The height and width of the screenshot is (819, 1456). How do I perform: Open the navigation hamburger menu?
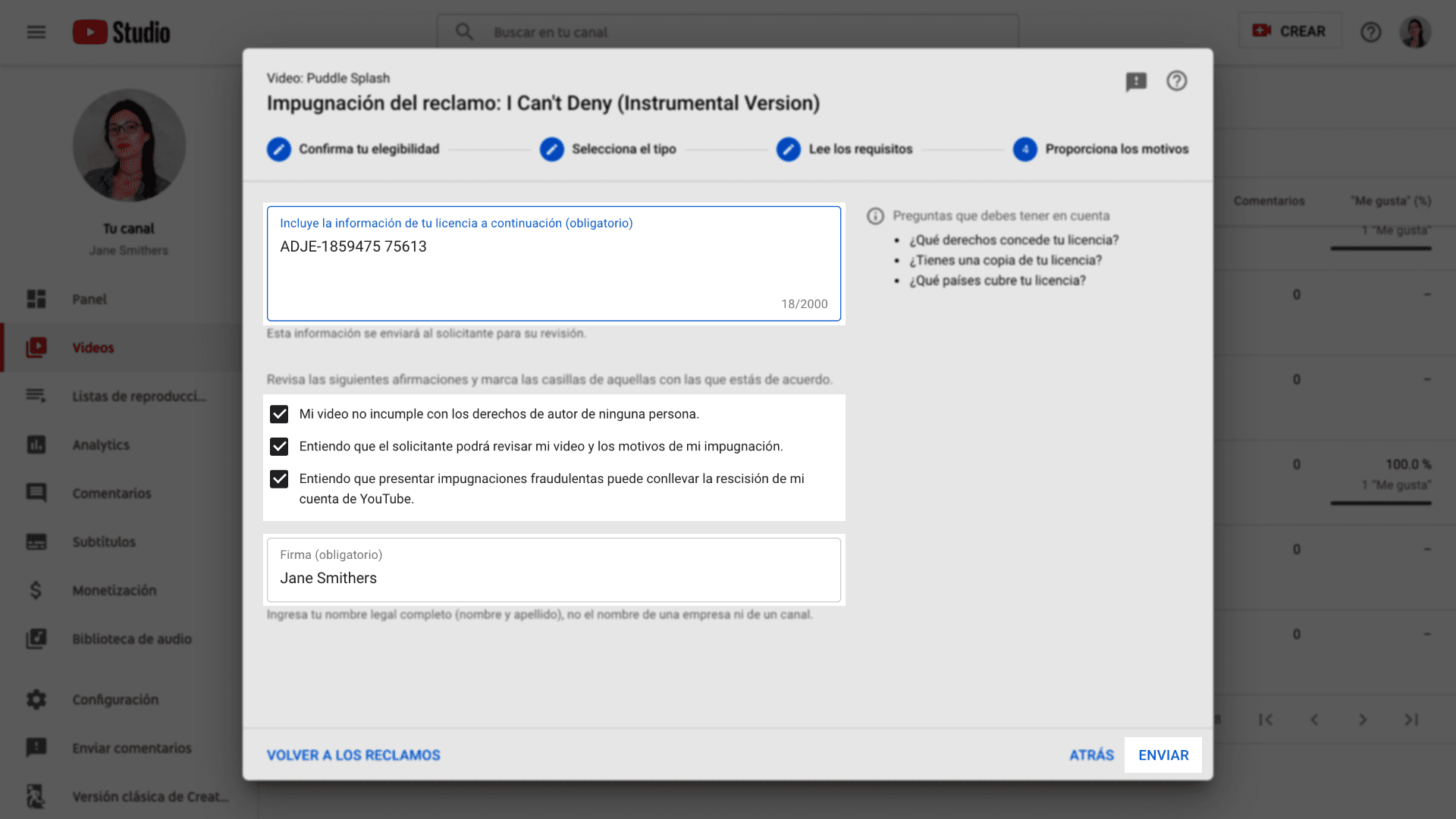35,32
